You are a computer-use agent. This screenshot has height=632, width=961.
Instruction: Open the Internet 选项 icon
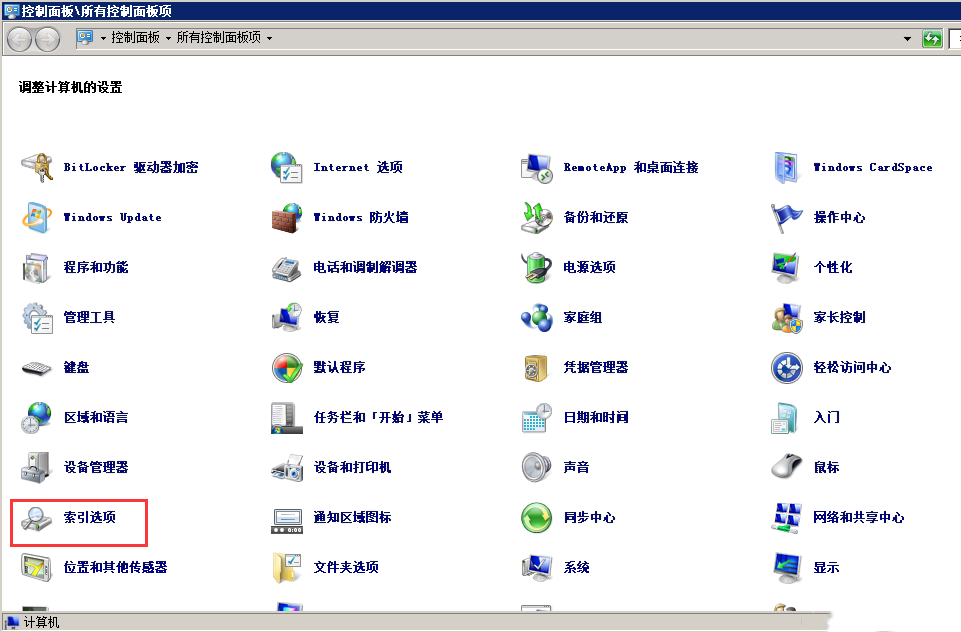[287, 167]
